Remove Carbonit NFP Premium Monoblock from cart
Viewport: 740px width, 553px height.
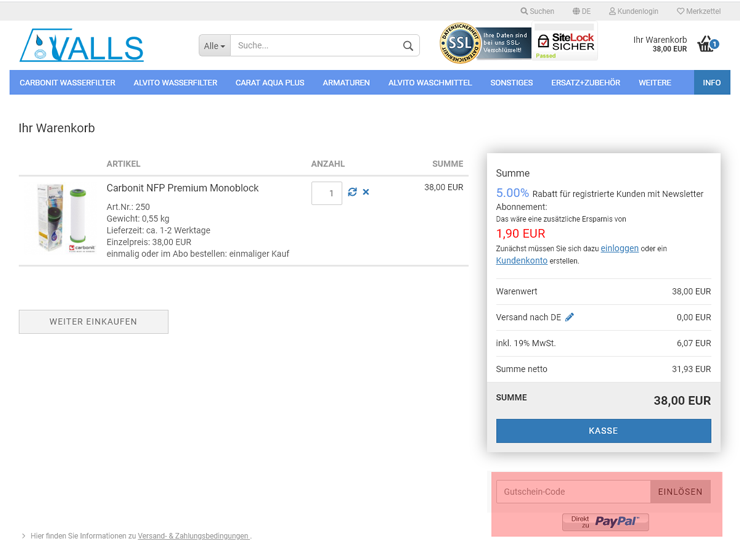pos(366,192)
